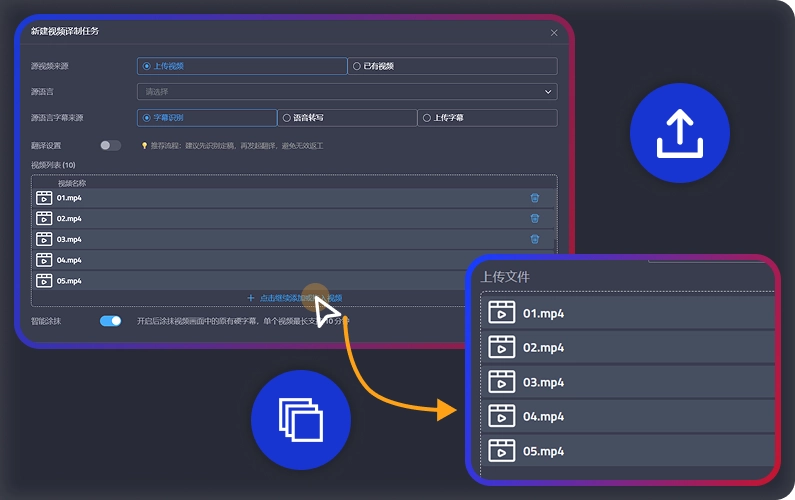This screenshot has width=795, height=500.
Task: Close the 新建视频译制任务 dialog
Action: click(555, 33)
